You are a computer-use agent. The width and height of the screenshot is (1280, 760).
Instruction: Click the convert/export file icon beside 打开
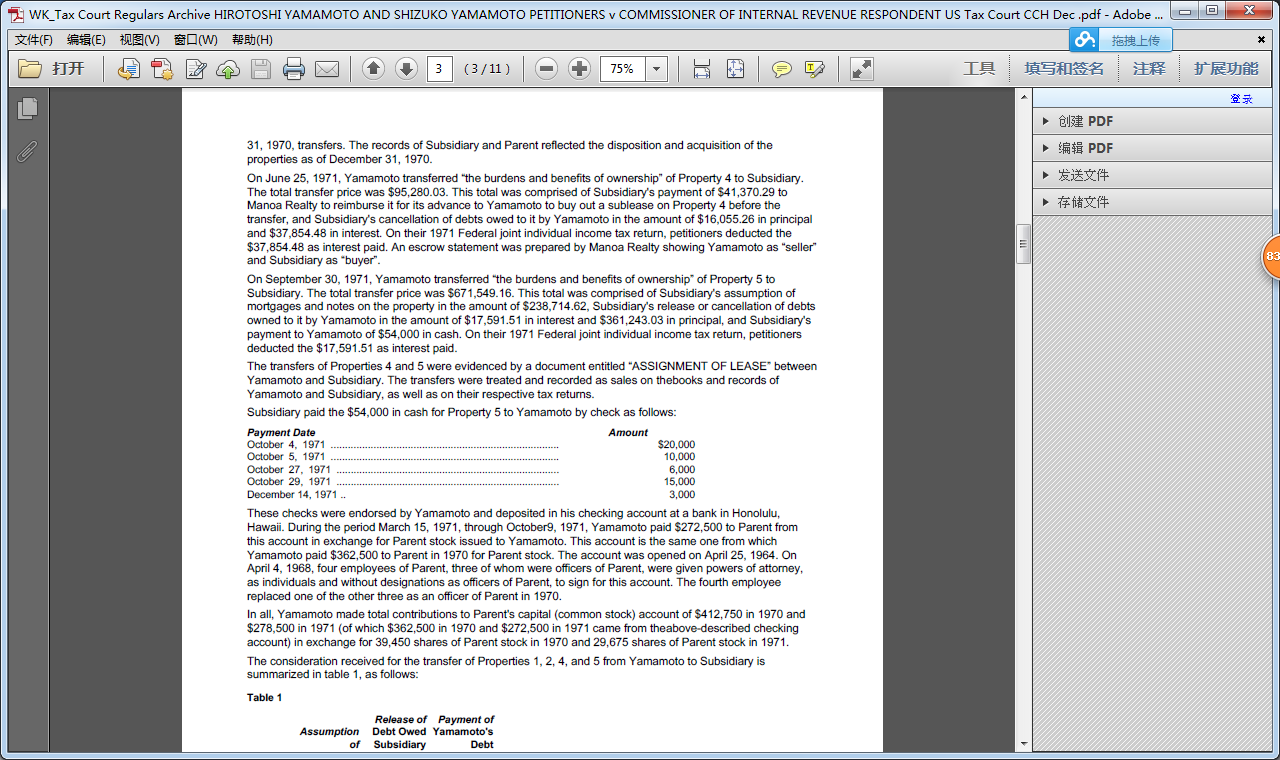pos(129,69)
